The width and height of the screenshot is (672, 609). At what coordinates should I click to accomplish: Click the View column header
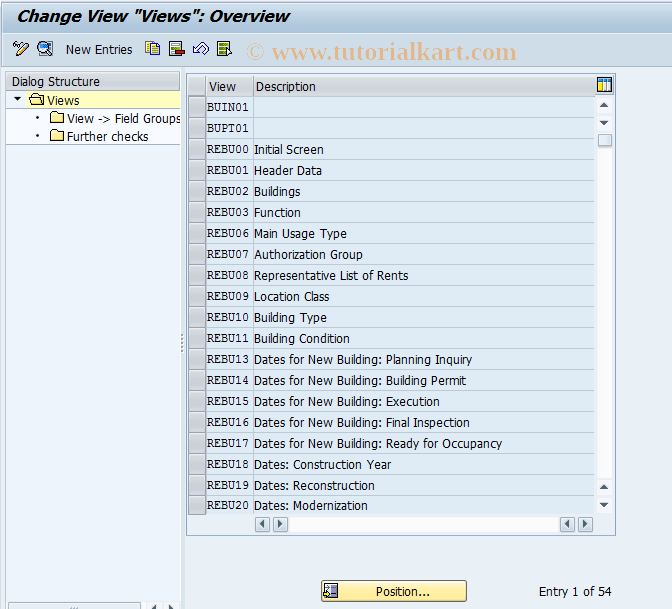pyautogui.click(x=229, y=86)
